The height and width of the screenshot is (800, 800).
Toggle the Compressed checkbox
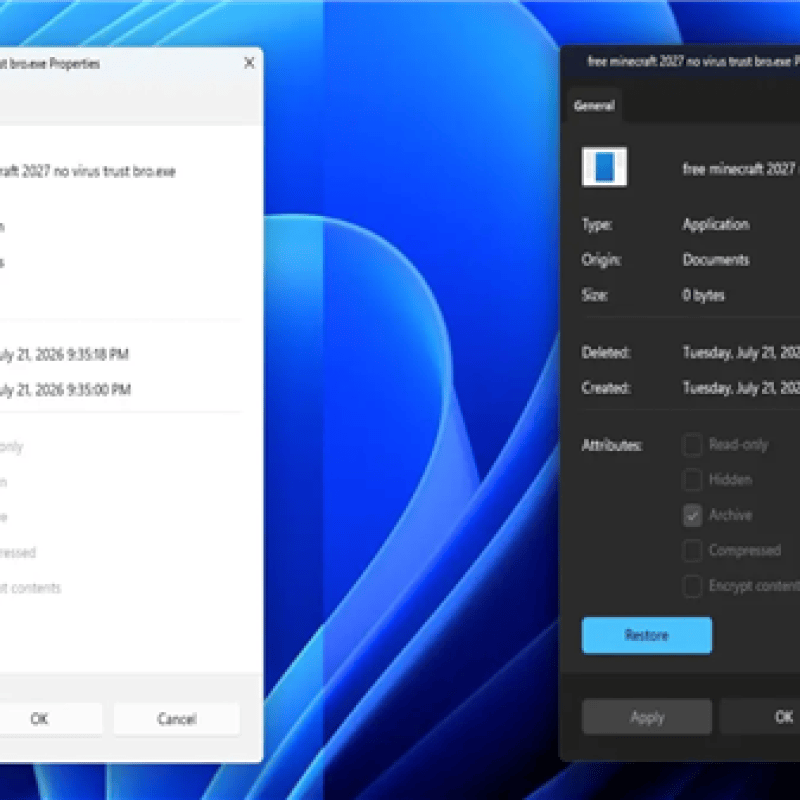click(692, 550)
